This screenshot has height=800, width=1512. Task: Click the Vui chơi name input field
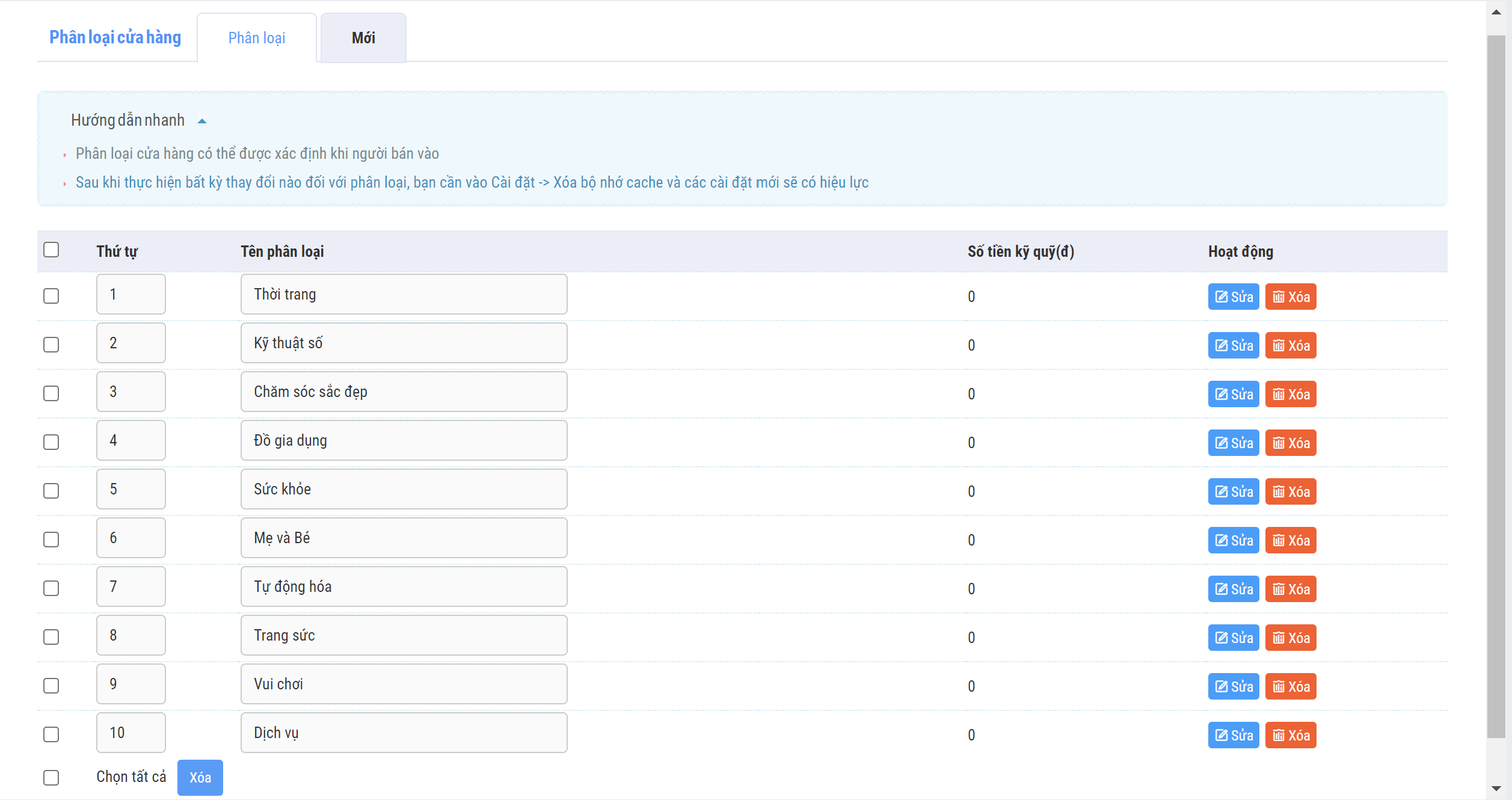click(404, 684)
